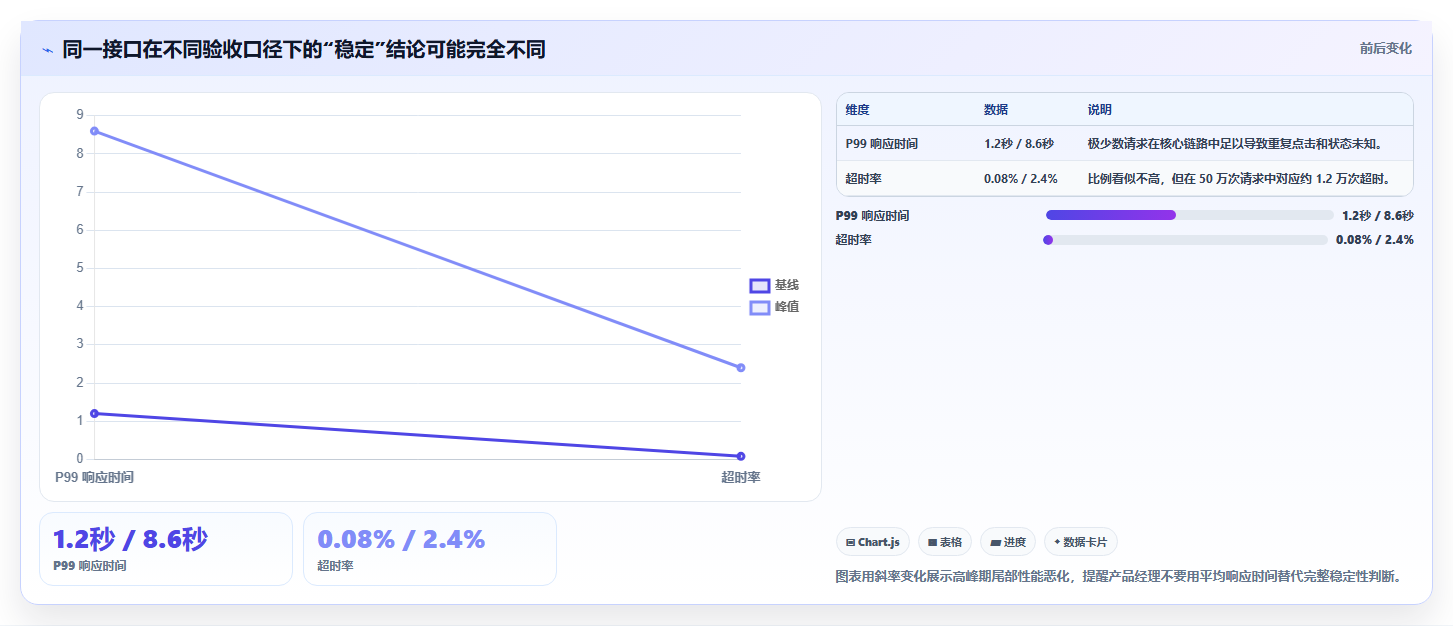Toggle the 基线 legend swatch
Screen dimensions: 1453x626
pyautogui.click(x=760, y=285)
